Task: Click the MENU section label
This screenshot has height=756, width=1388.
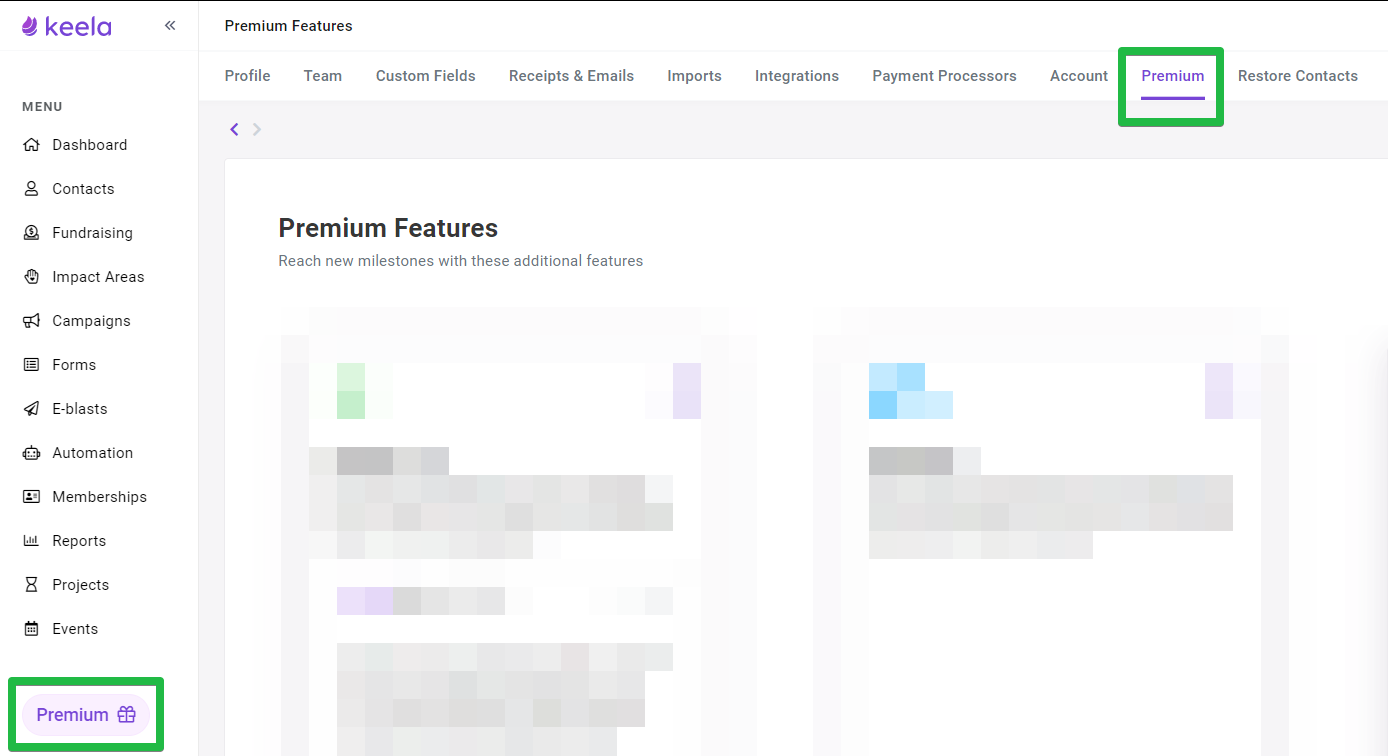Action: (42, 107)
